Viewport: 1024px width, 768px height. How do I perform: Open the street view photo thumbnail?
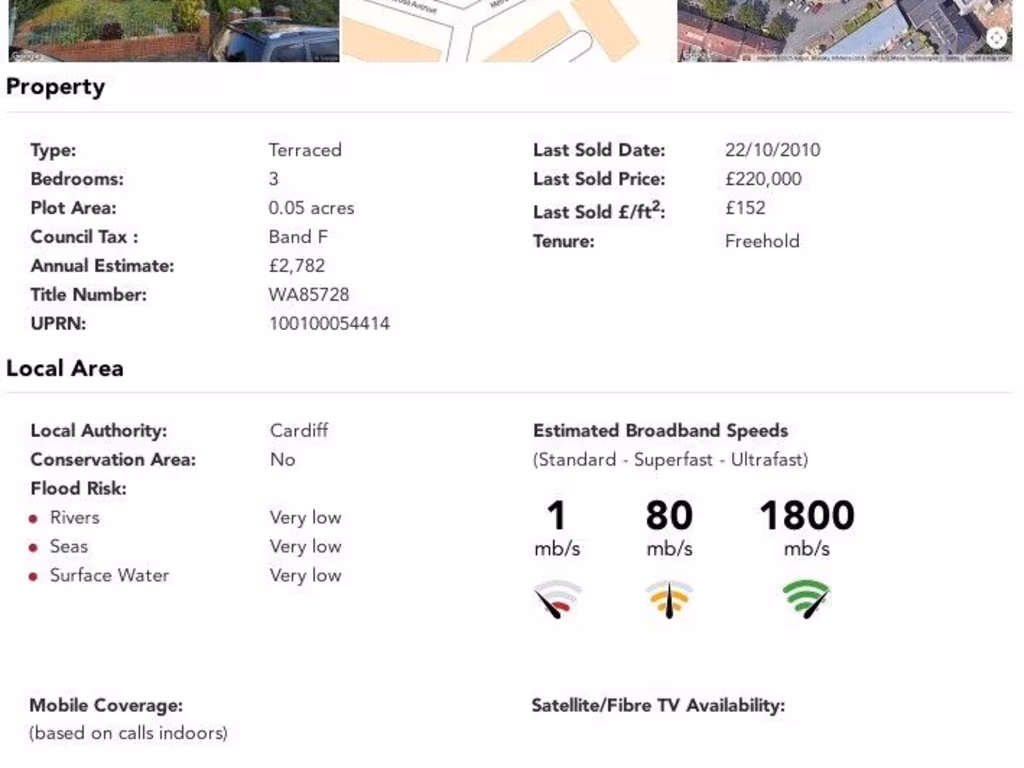pos(174,30)
